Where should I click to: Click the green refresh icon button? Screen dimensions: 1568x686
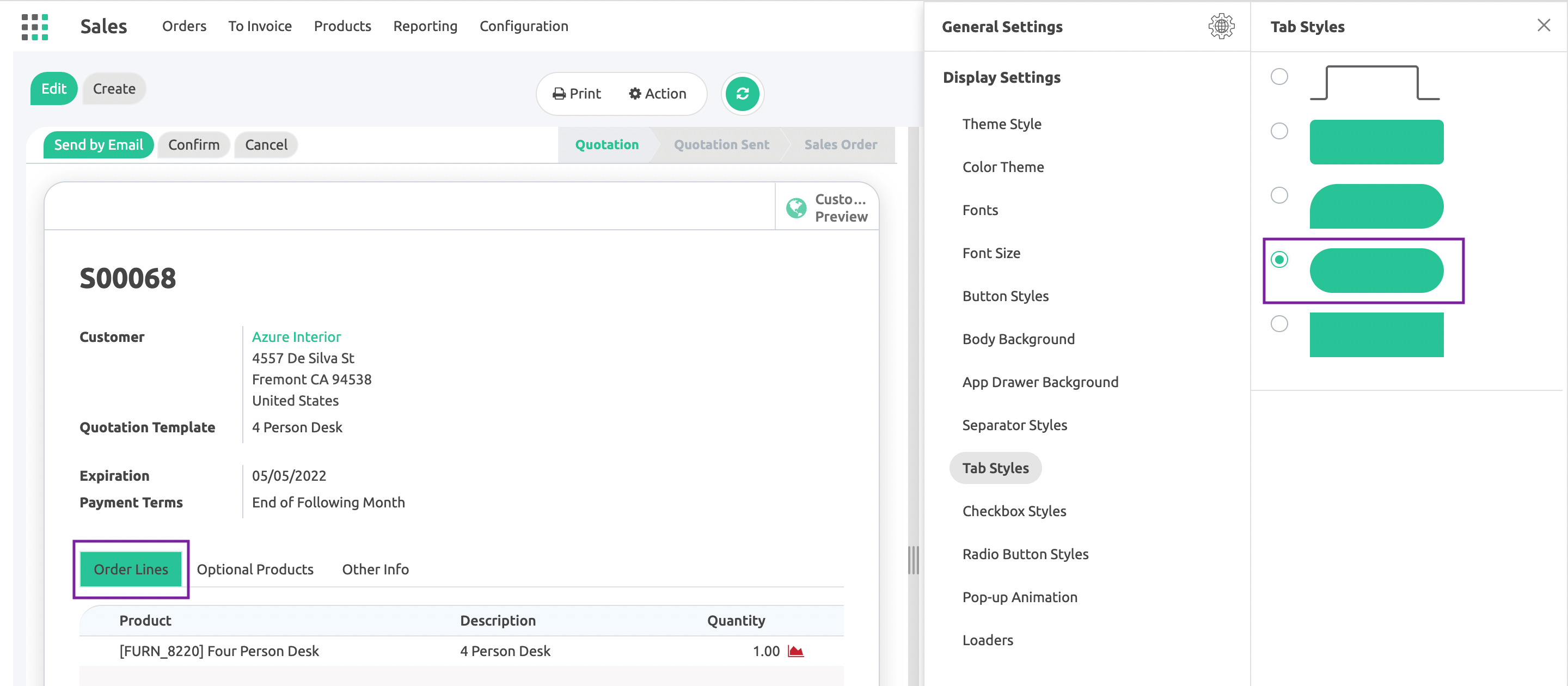click(x=742, y=94)
